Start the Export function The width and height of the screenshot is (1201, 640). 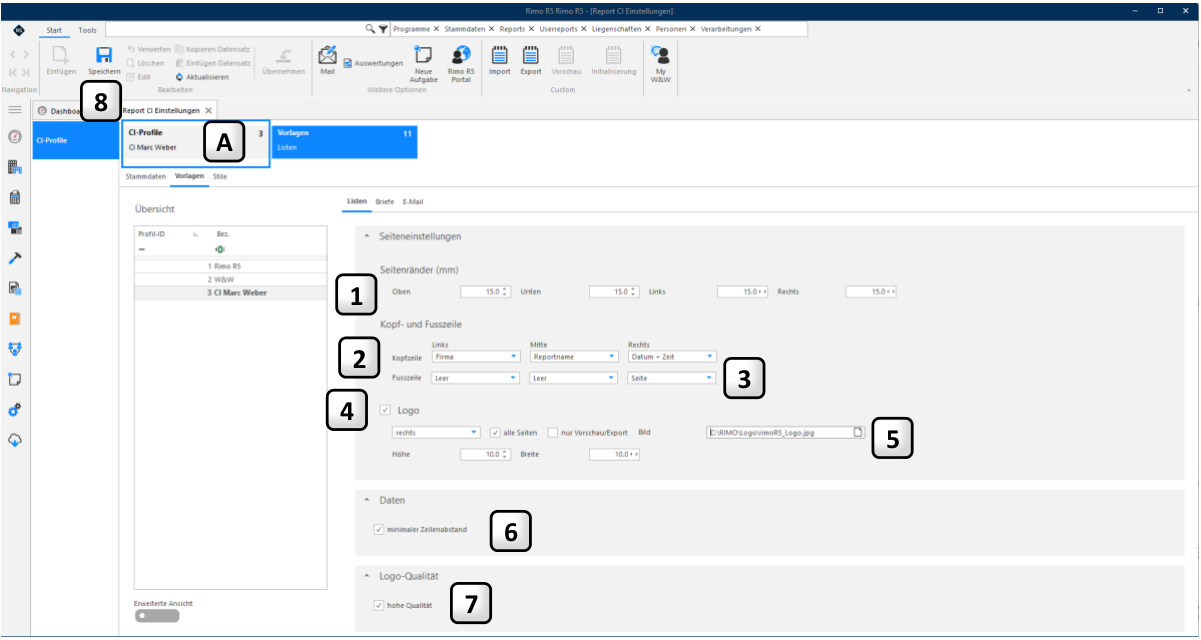[x=531, y=59]
